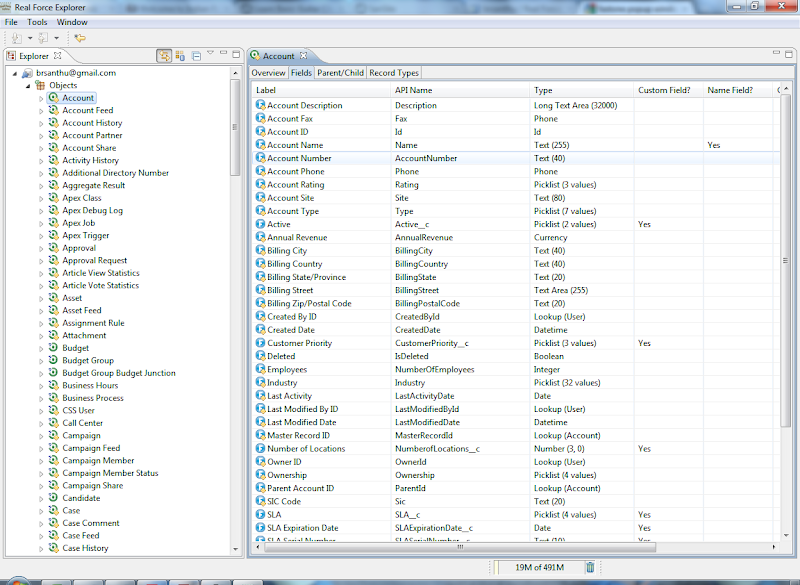
Task: Select Apex Trigger in the tree
Action: (86, 235)
